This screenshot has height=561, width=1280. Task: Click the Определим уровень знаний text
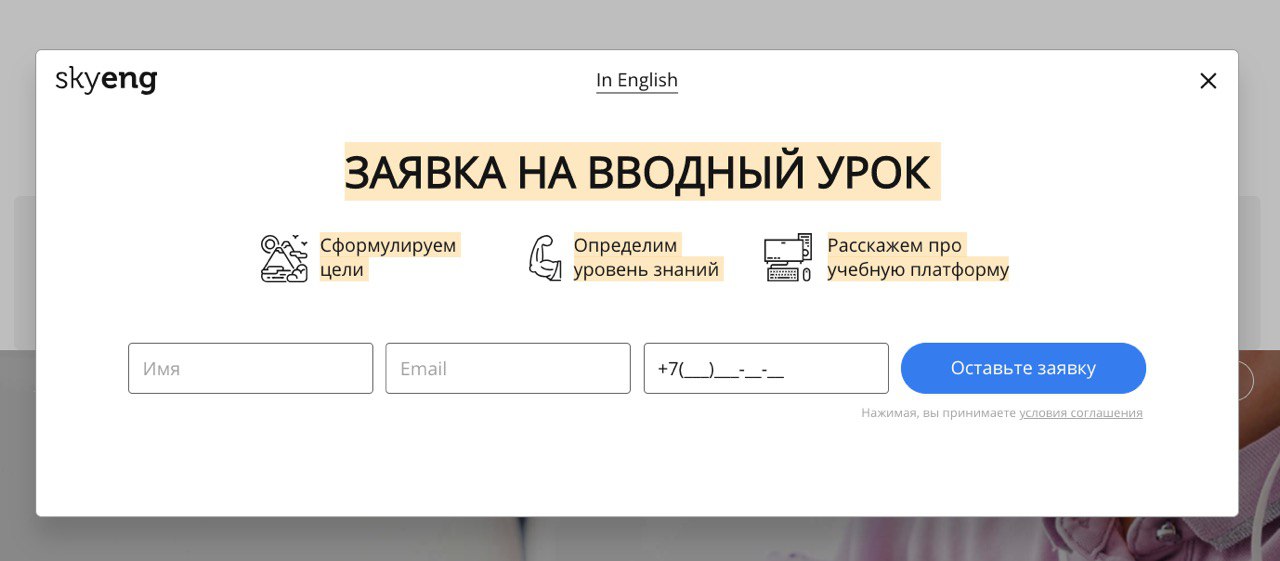(647, 258)
